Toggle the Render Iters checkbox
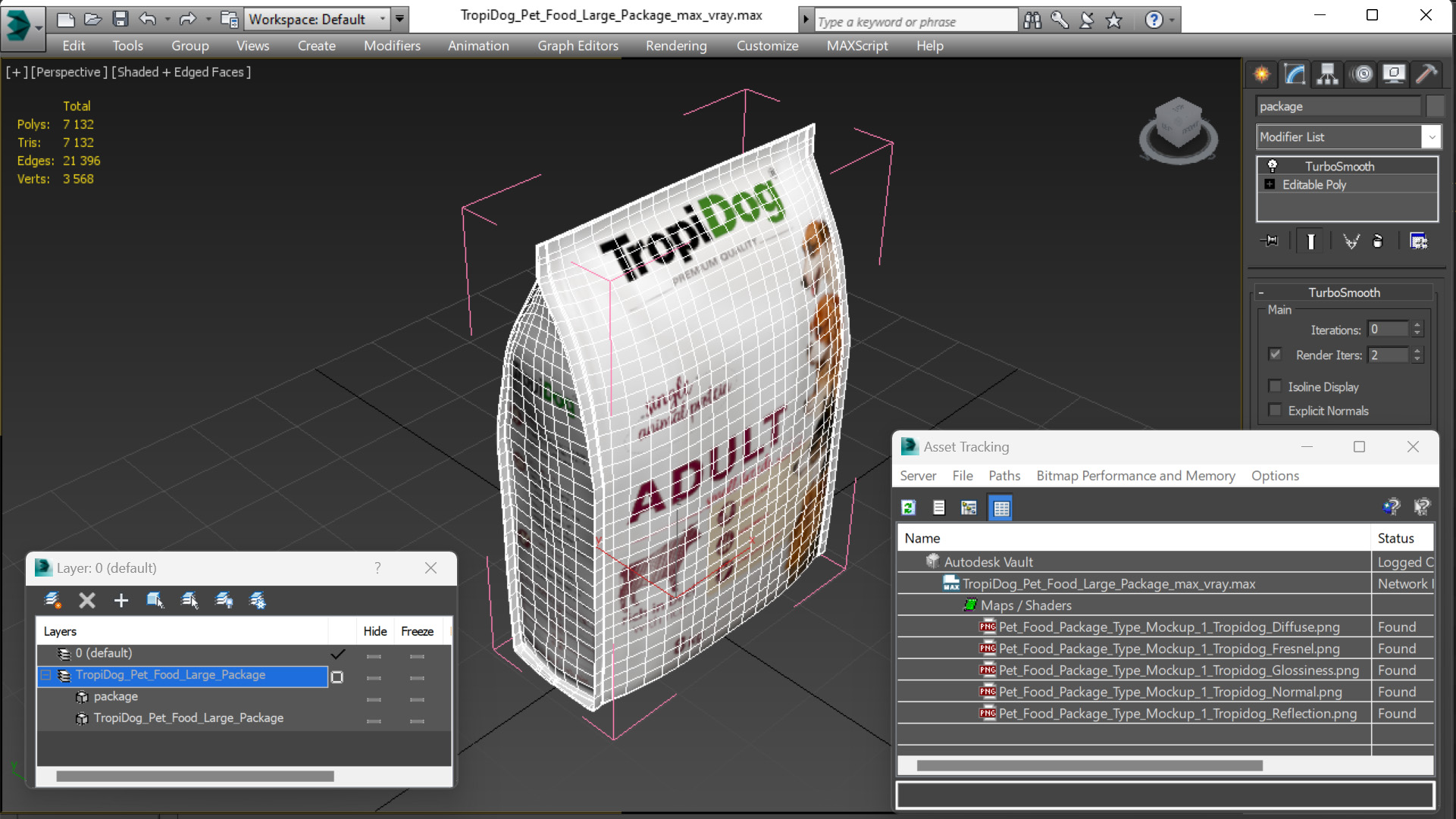Image resolution: width=1456 pixels, height=819 pixels. point(1275,355)
